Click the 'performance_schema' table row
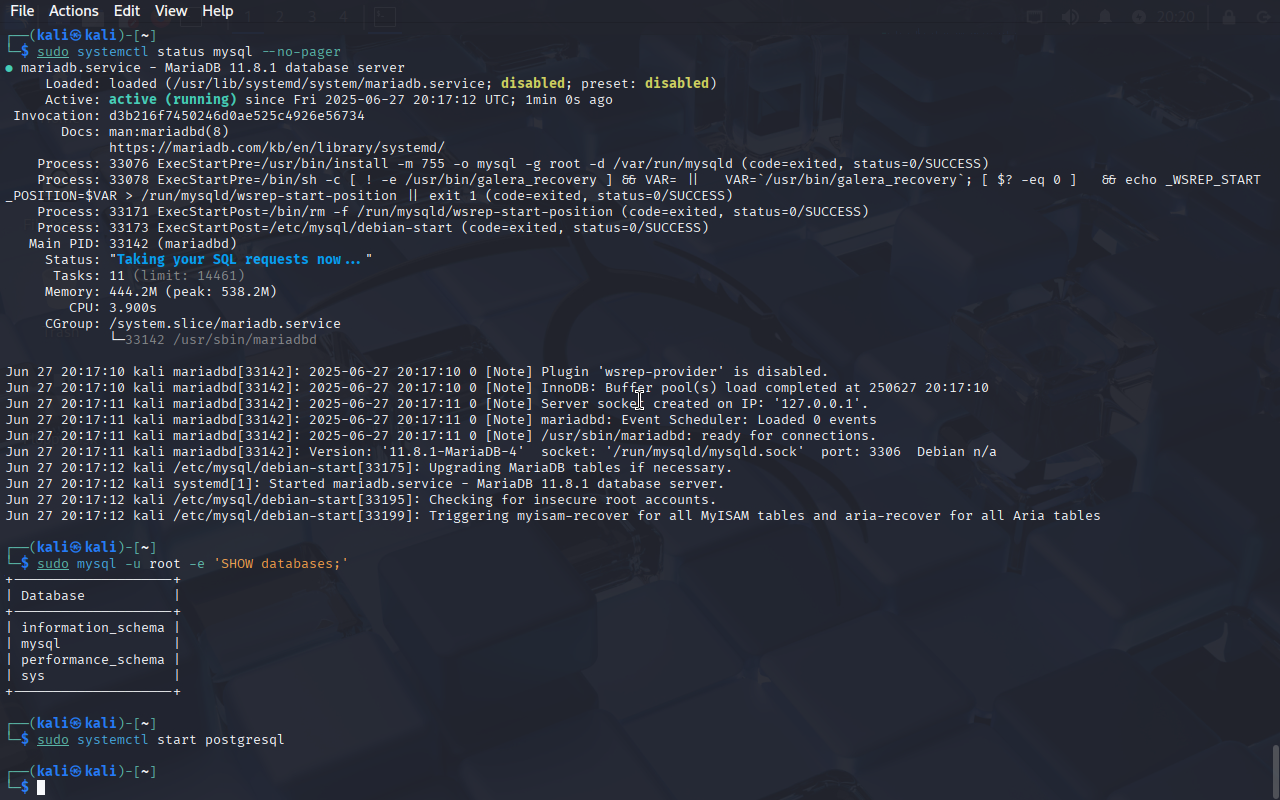The image size is (1280, 800). point(93,660)
